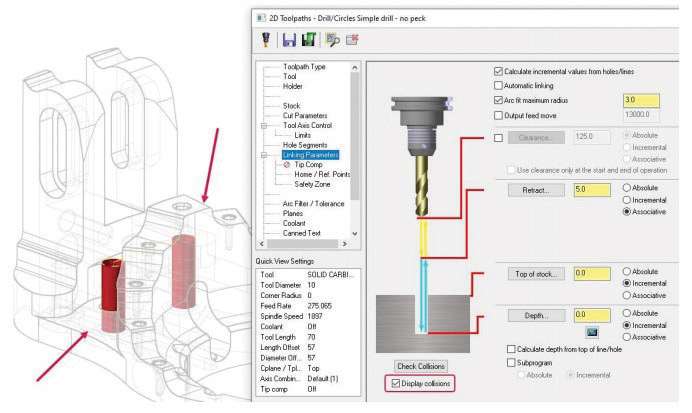Click the tree panel horizontal scrollbar
692x413 pixels.
(x=302, y=244)
